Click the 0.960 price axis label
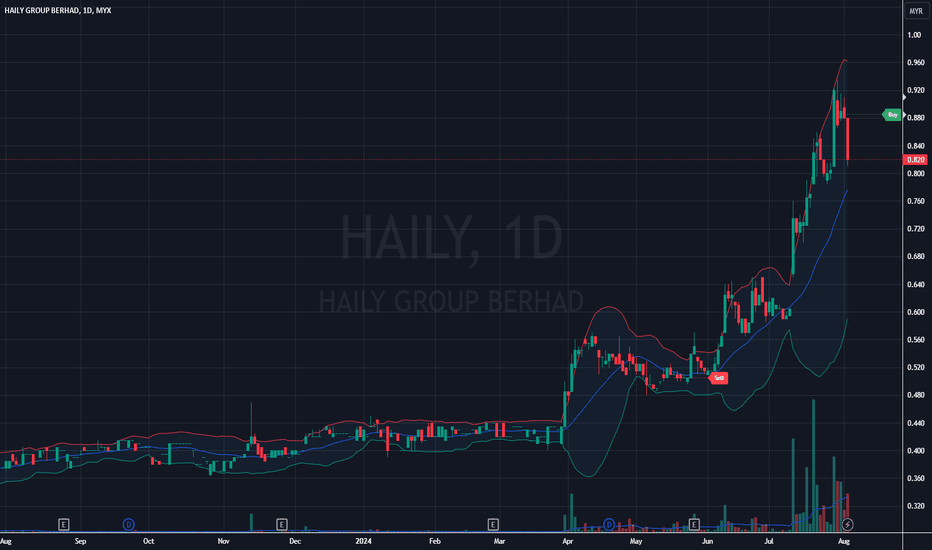This screenshot has height=550, width=932. 915,62
